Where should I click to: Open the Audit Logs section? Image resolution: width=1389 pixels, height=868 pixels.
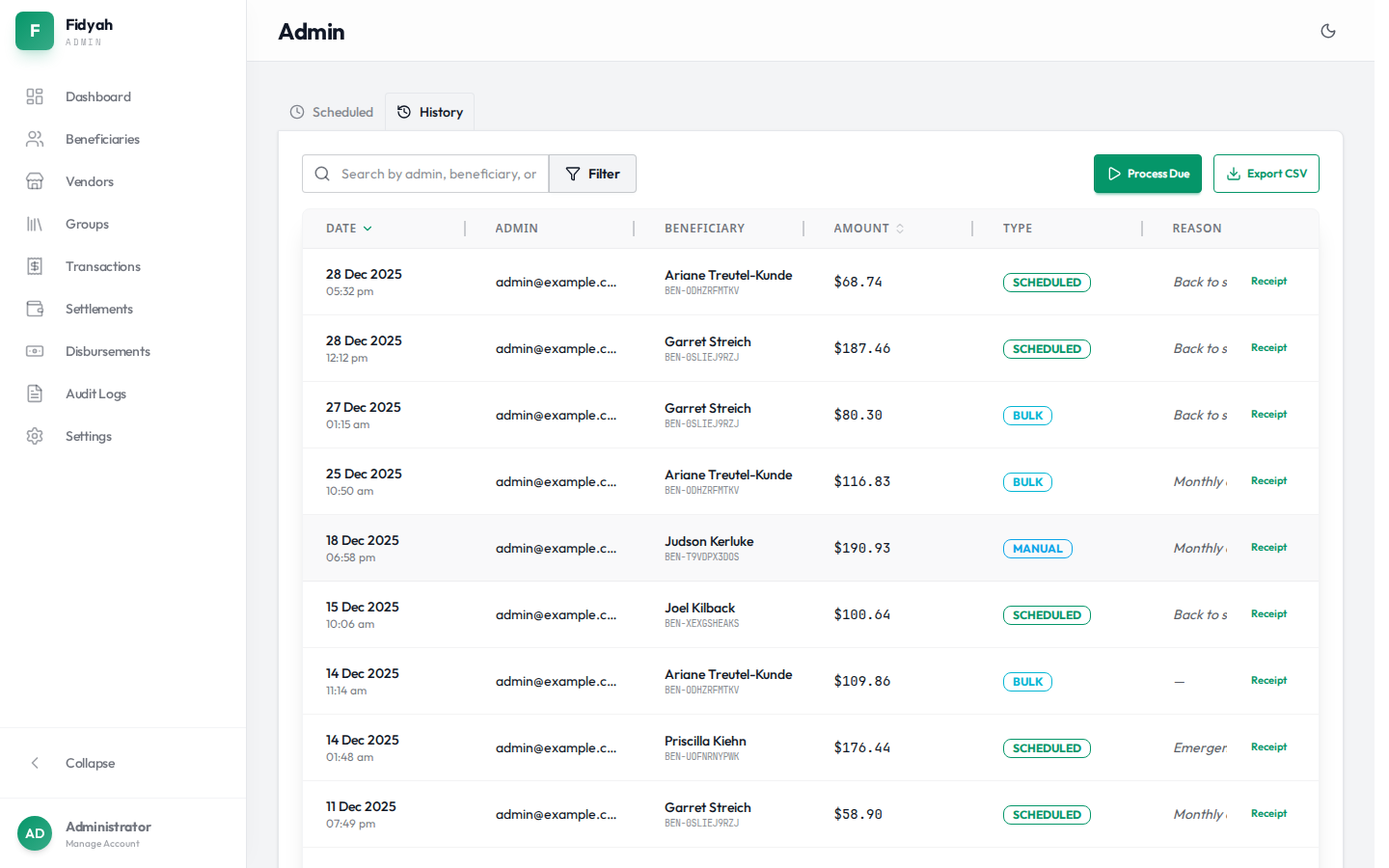pos(95,393)
